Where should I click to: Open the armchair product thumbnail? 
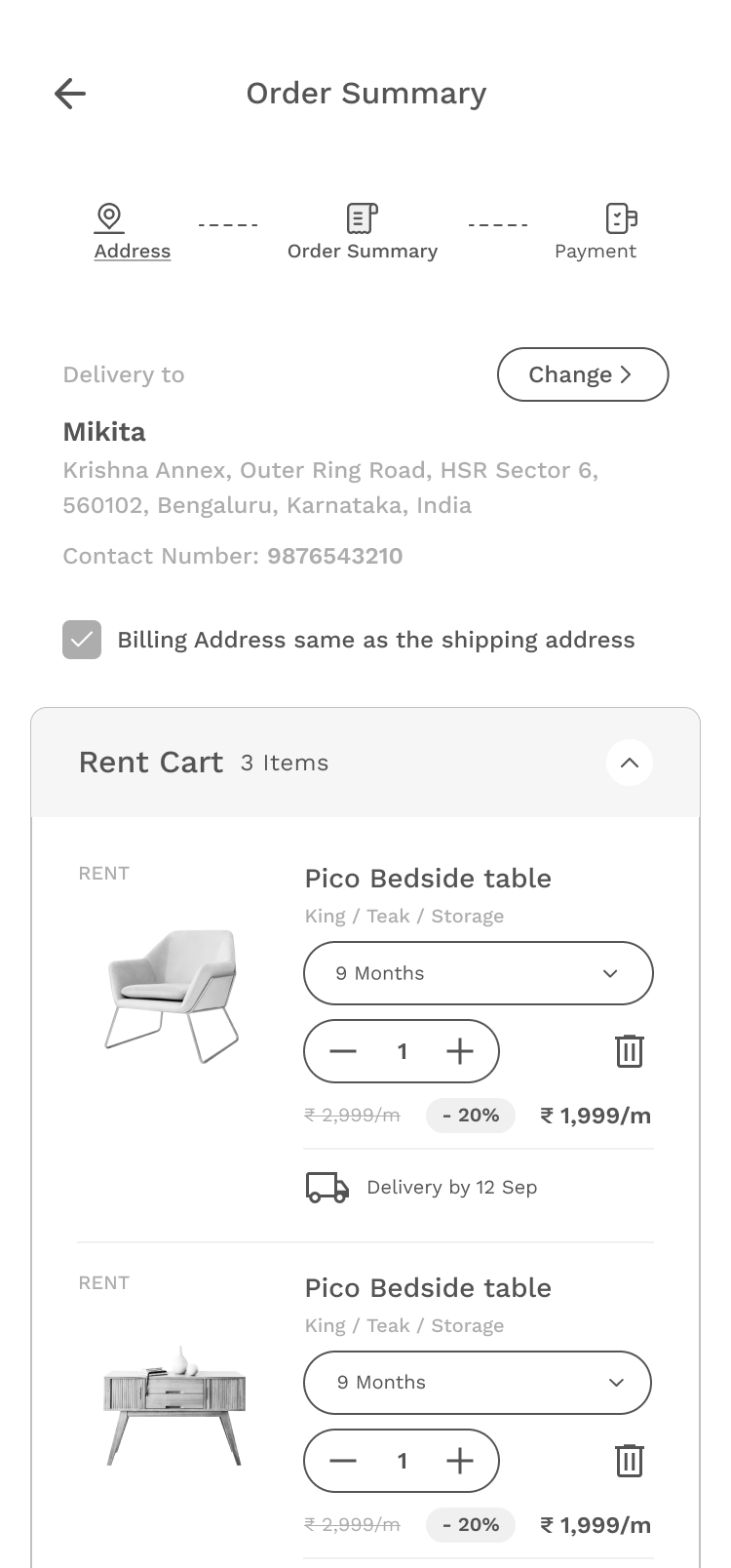pyautogui.click(x=173, y=995)
